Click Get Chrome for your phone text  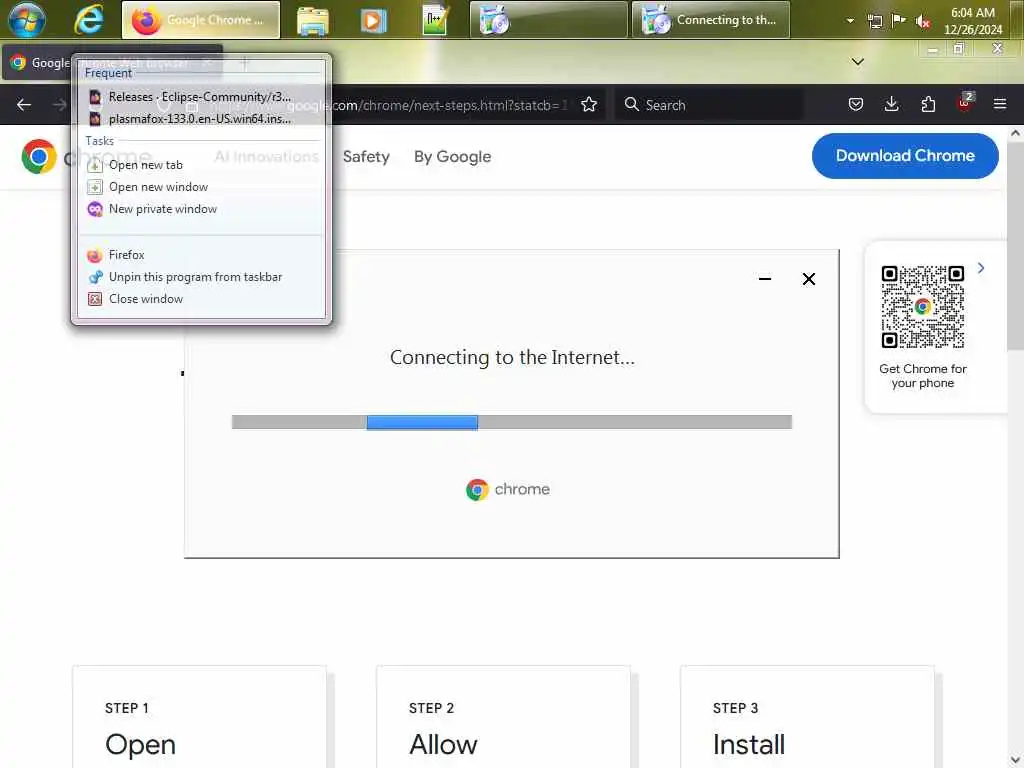pyautogui.click(x=922, y=376)
